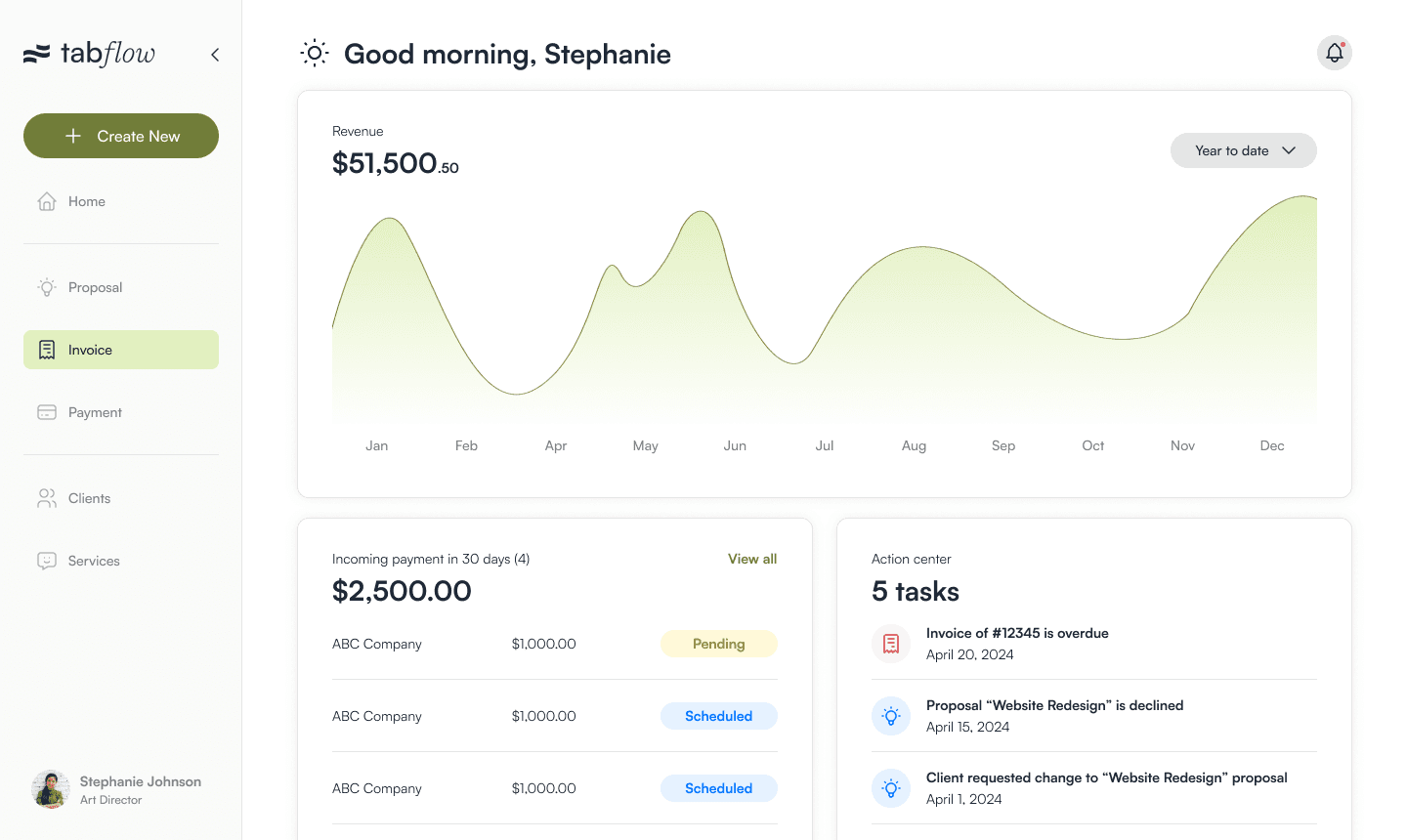Image resolution: width=1407 pixels, height=840 pixels.
Task: Click the tabflow logo icon
Action: [36, 54]
